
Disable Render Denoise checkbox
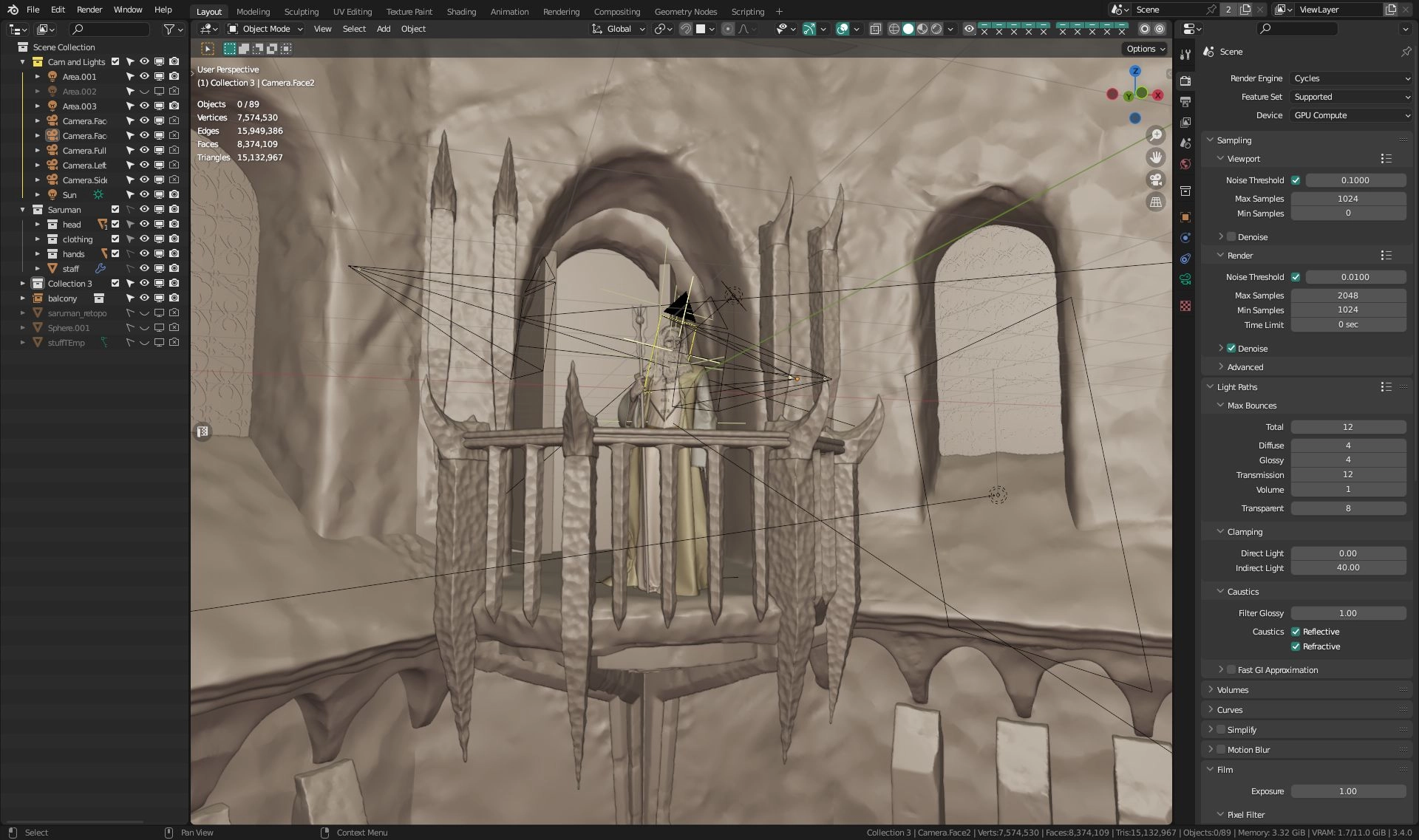click(x=1231, y=349)
